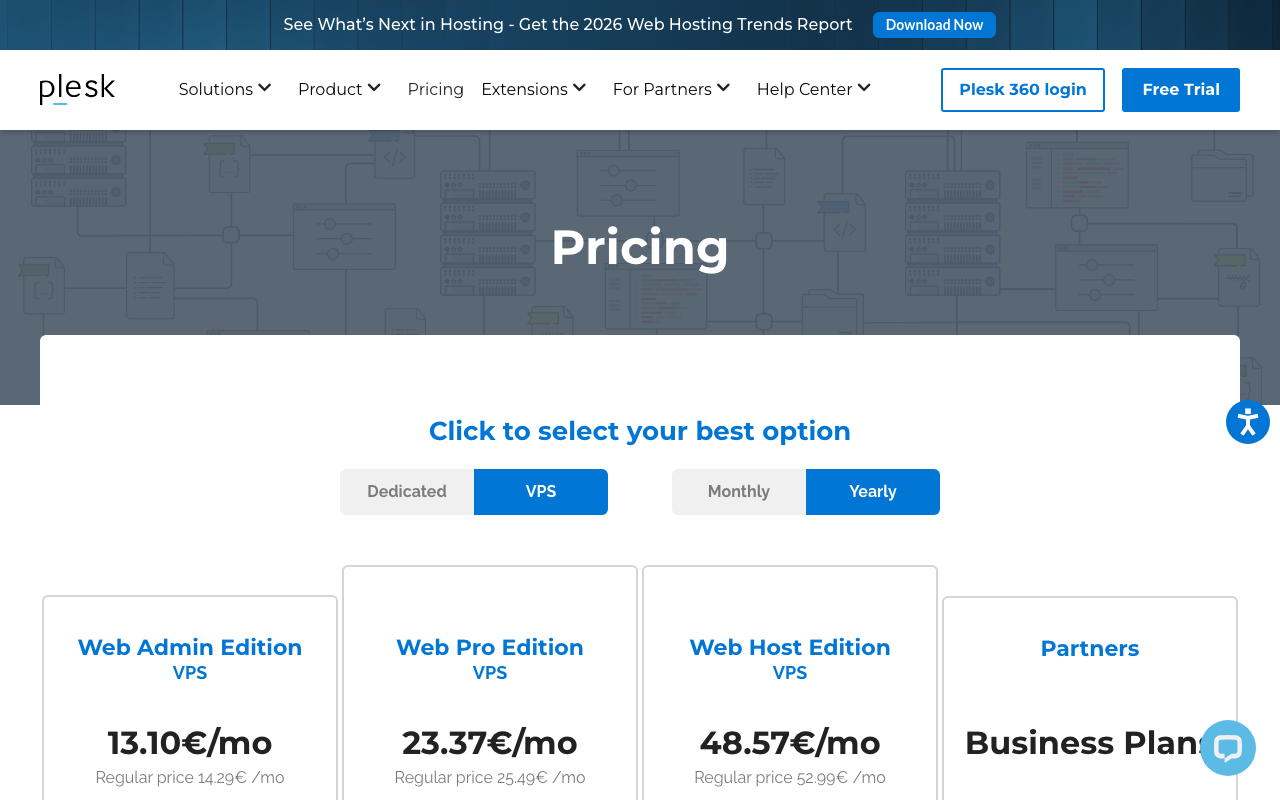The image size is (1280, 800).
Task: Open the Extensions dropdown chevron
Action: (x=579, y=88)
